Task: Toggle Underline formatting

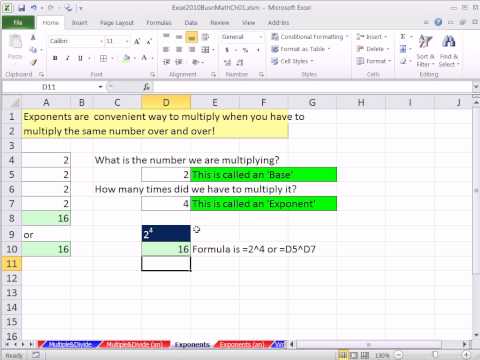Action: (x=80, y=58)
